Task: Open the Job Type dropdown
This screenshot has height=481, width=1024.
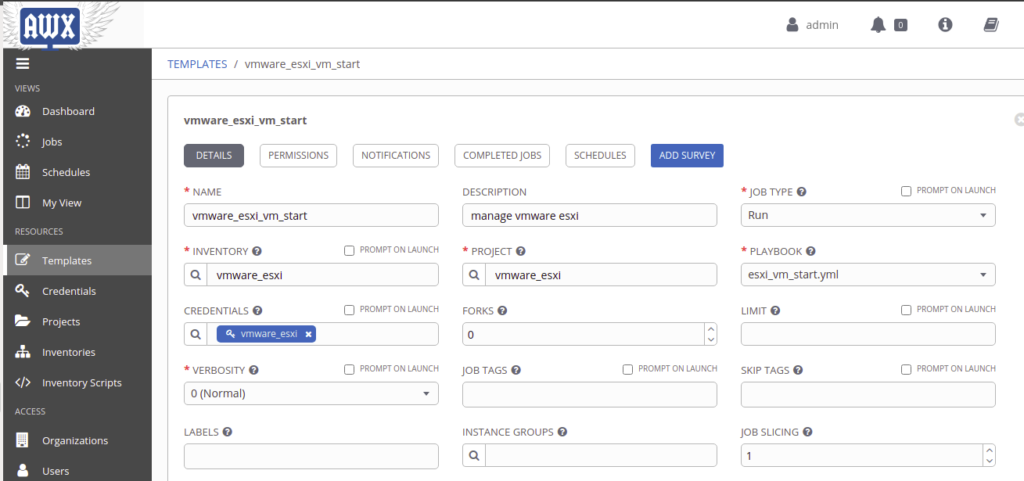Action: pyautogui.click(x=868, y=215)
